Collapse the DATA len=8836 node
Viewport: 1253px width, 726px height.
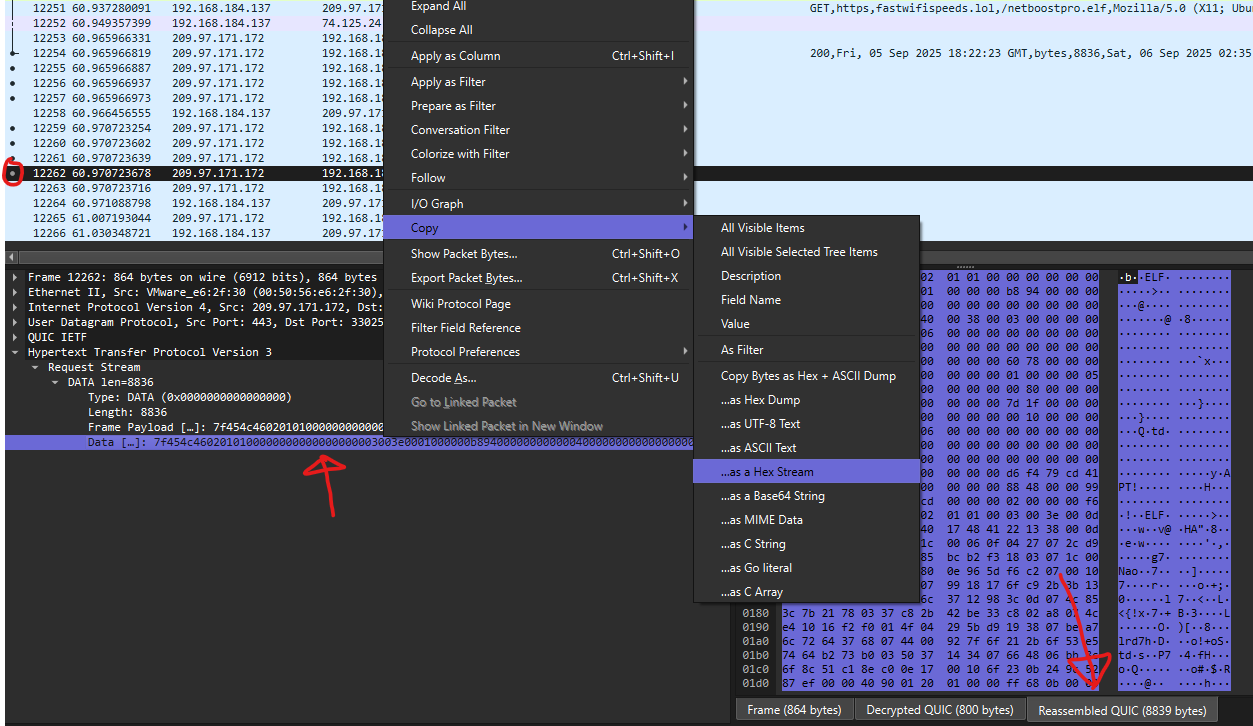[x=54, y=382]
